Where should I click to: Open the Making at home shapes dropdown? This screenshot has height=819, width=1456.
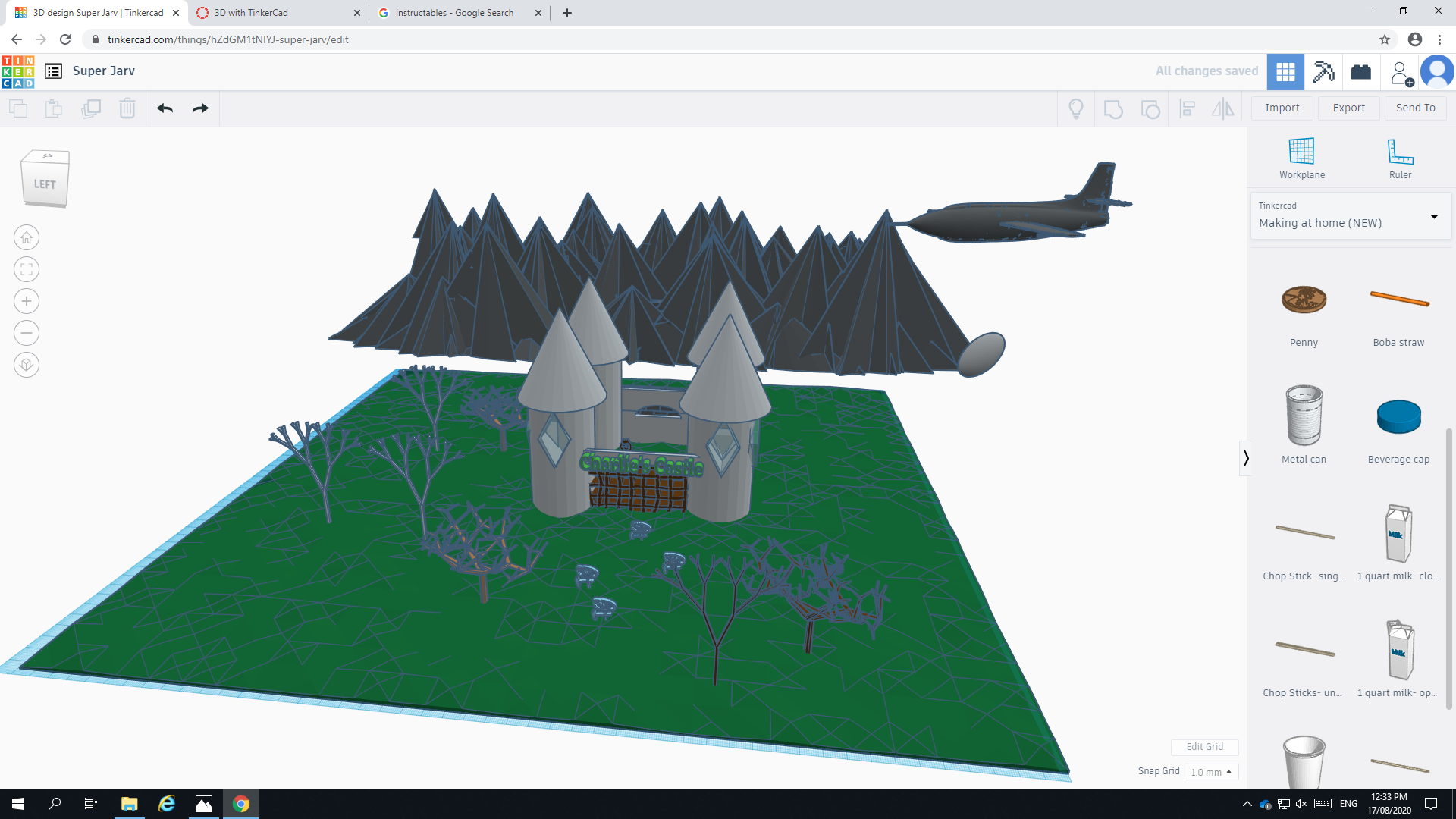tap(1351, 216)
